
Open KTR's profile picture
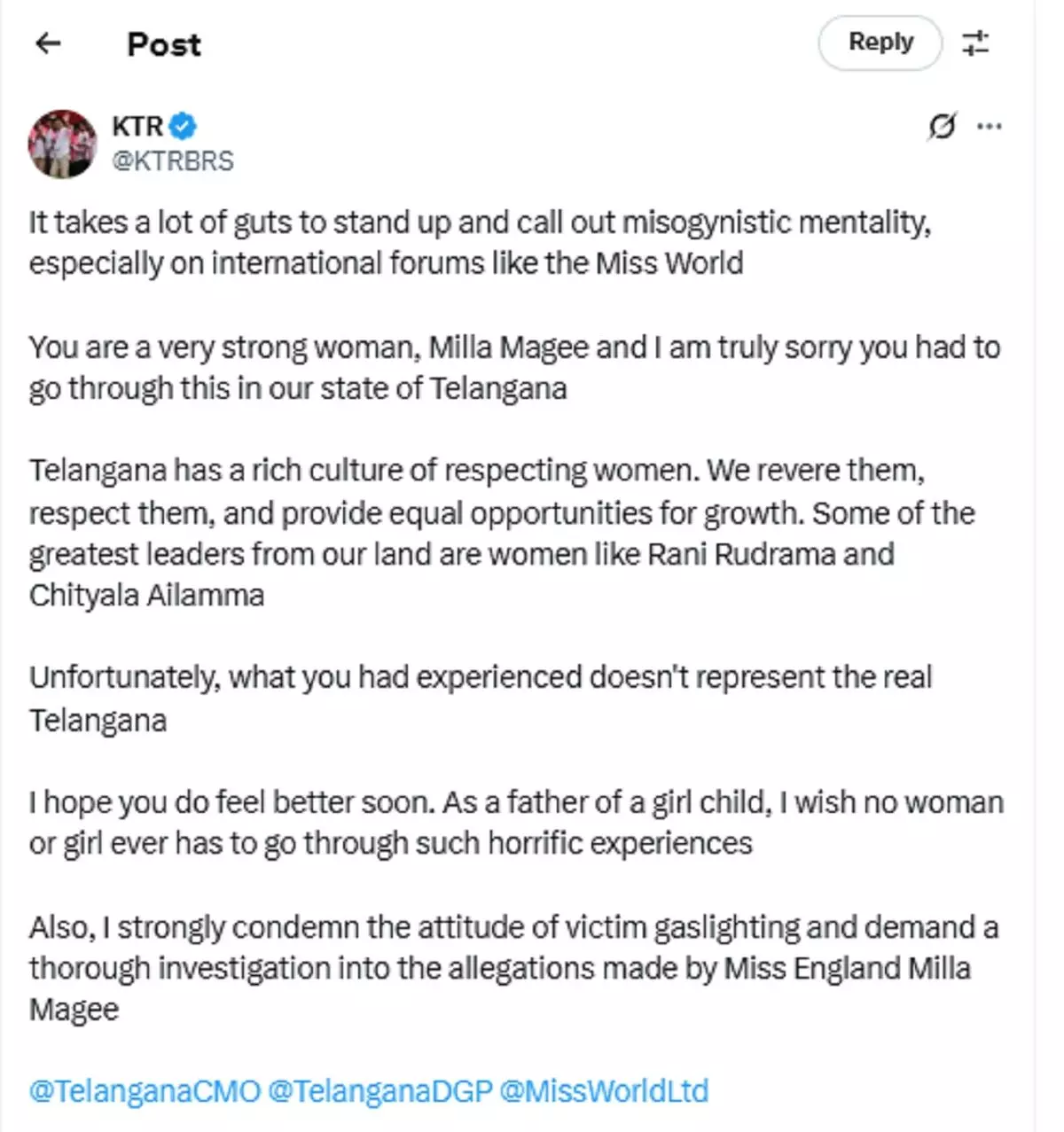coord(62,144)
